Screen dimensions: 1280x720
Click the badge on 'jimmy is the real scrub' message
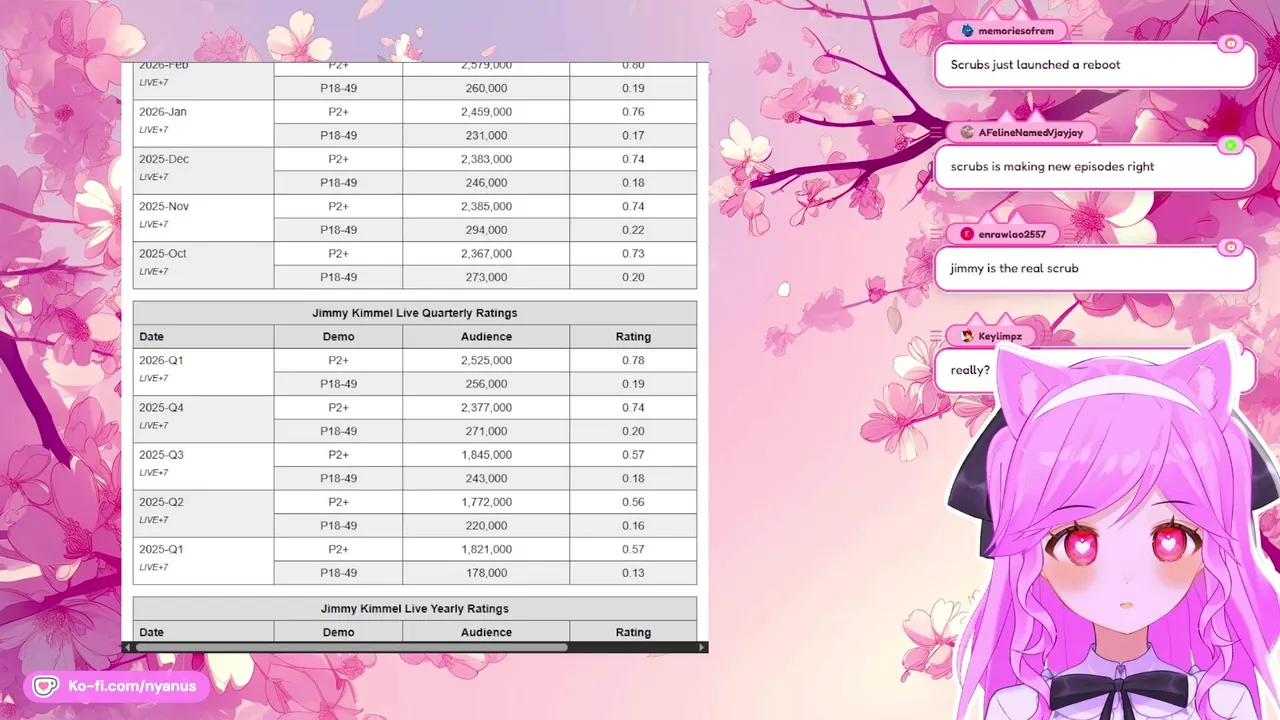[x=1231, y=247]
